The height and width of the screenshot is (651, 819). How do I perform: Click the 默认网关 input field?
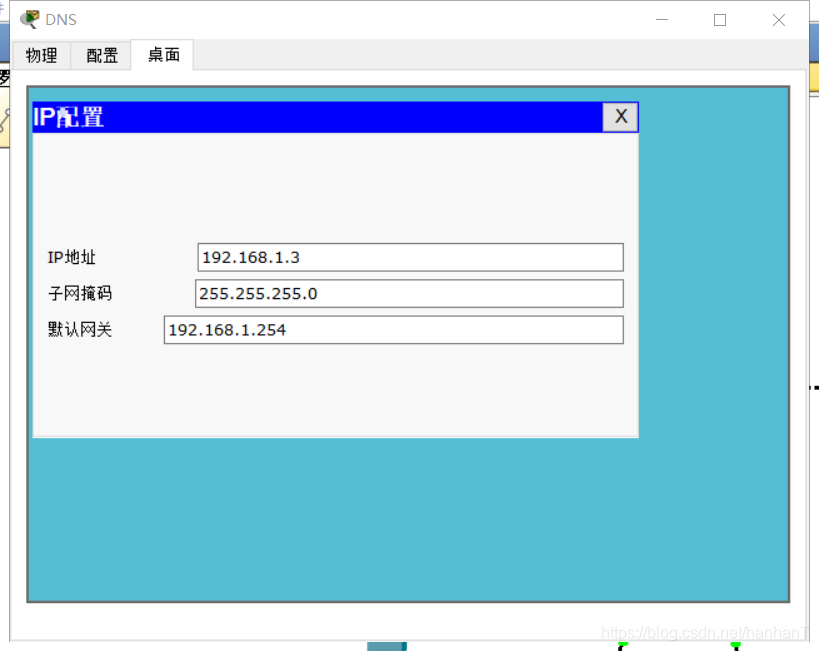click(394, 330)
